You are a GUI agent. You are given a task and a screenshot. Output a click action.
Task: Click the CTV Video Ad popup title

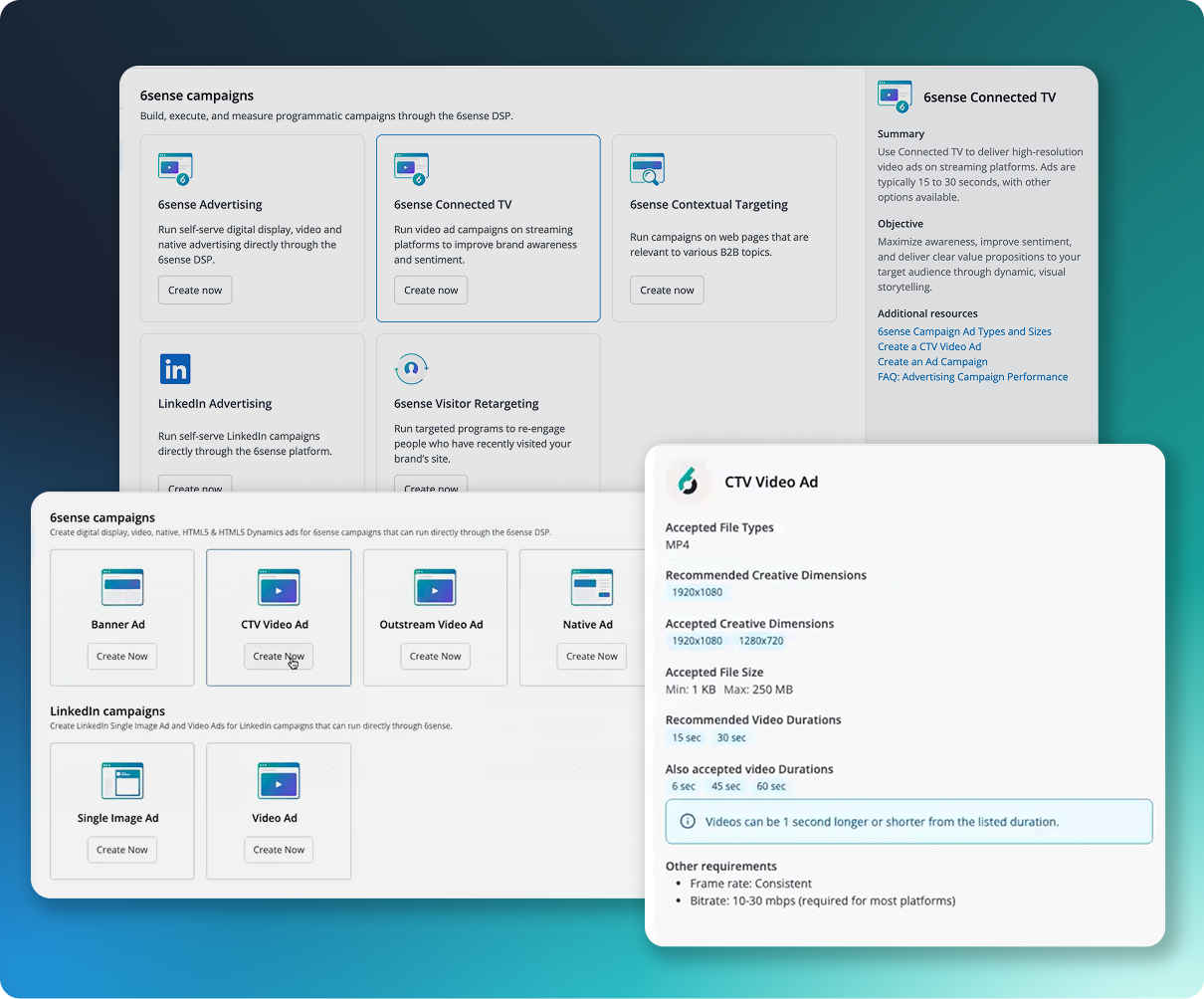(x=771, y=482)
